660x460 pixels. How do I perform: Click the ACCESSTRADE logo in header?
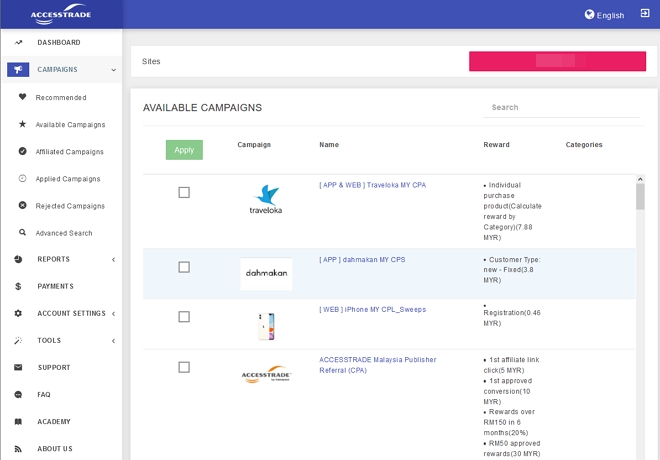(61, 14)
